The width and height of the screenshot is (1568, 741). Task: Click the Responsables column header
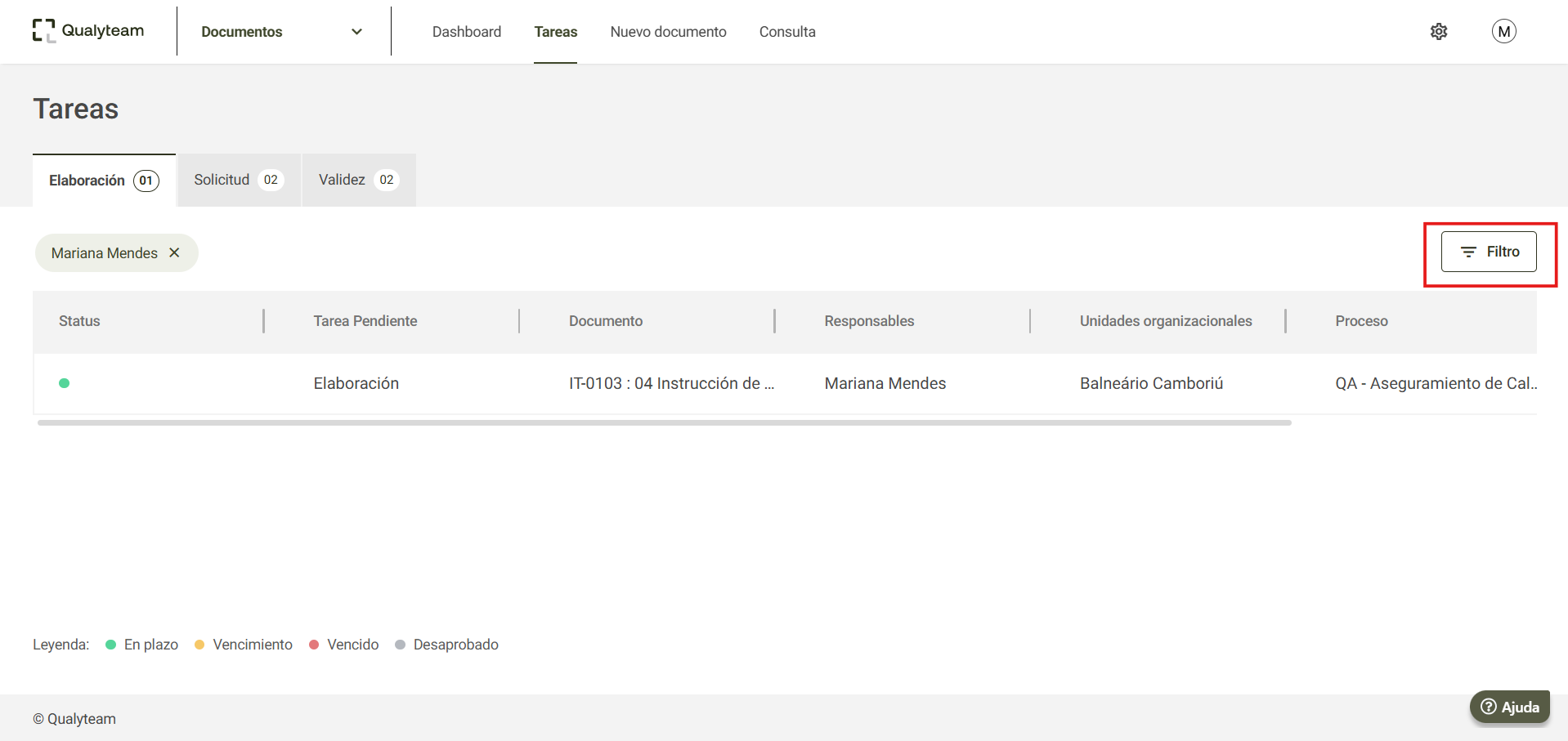(869, 321)
